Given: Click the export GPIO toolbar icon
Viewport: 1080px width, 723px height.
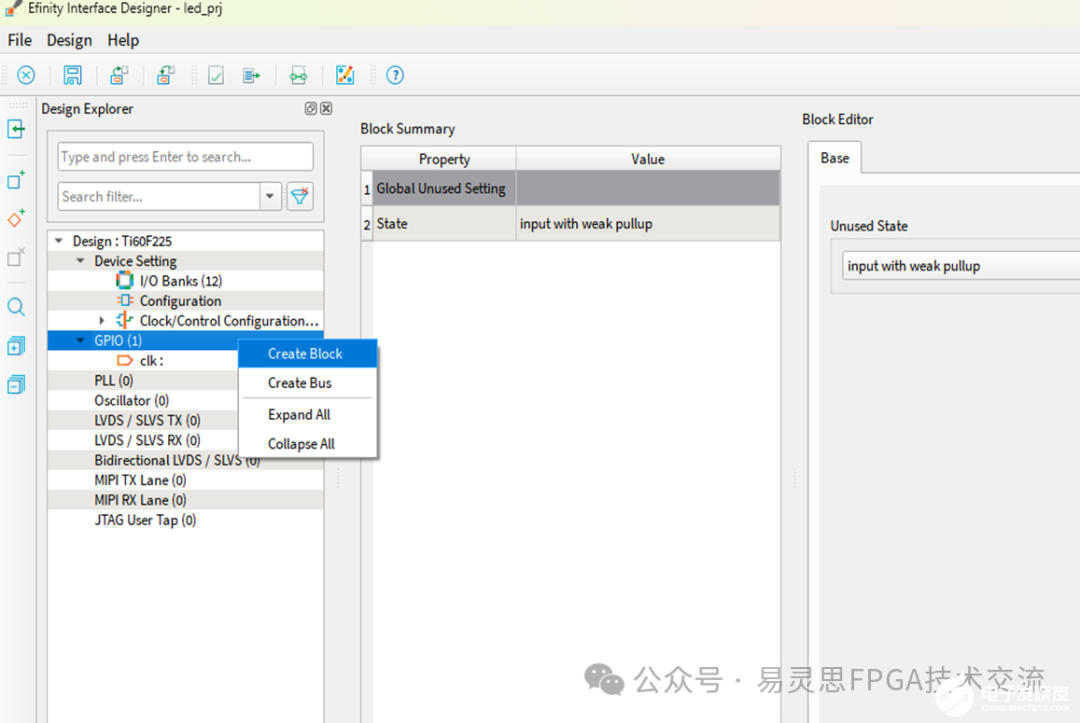Looking at the screenshot, I should point(166,75).
